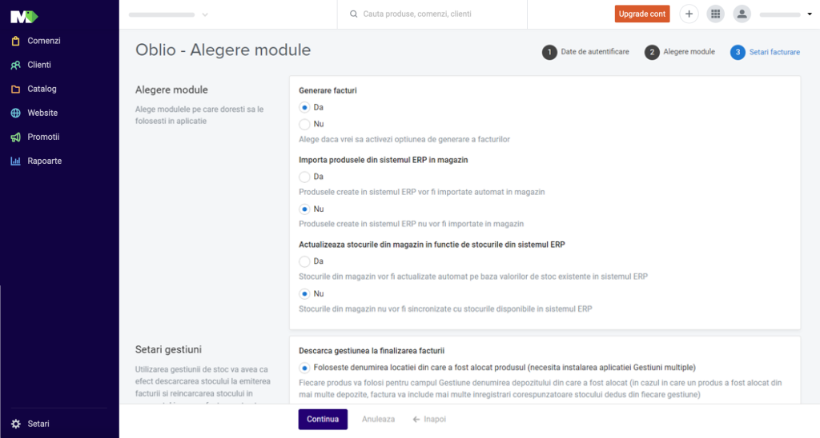Focus the Cauta produse, comenzi, clienti field
The height and width of the screenshot is (438, 820).
tap(432, 14)
